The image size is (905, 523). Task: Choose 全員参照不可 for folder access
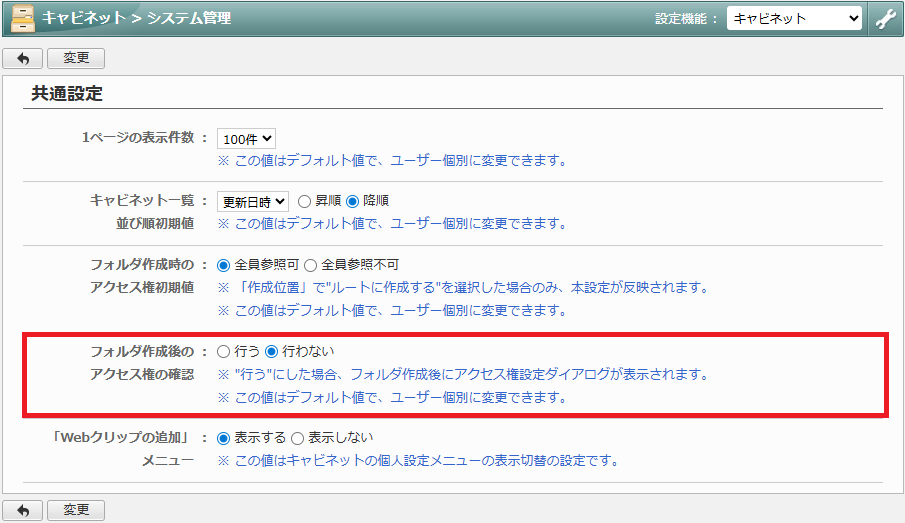pyautogui.click(x=310, y=265)
